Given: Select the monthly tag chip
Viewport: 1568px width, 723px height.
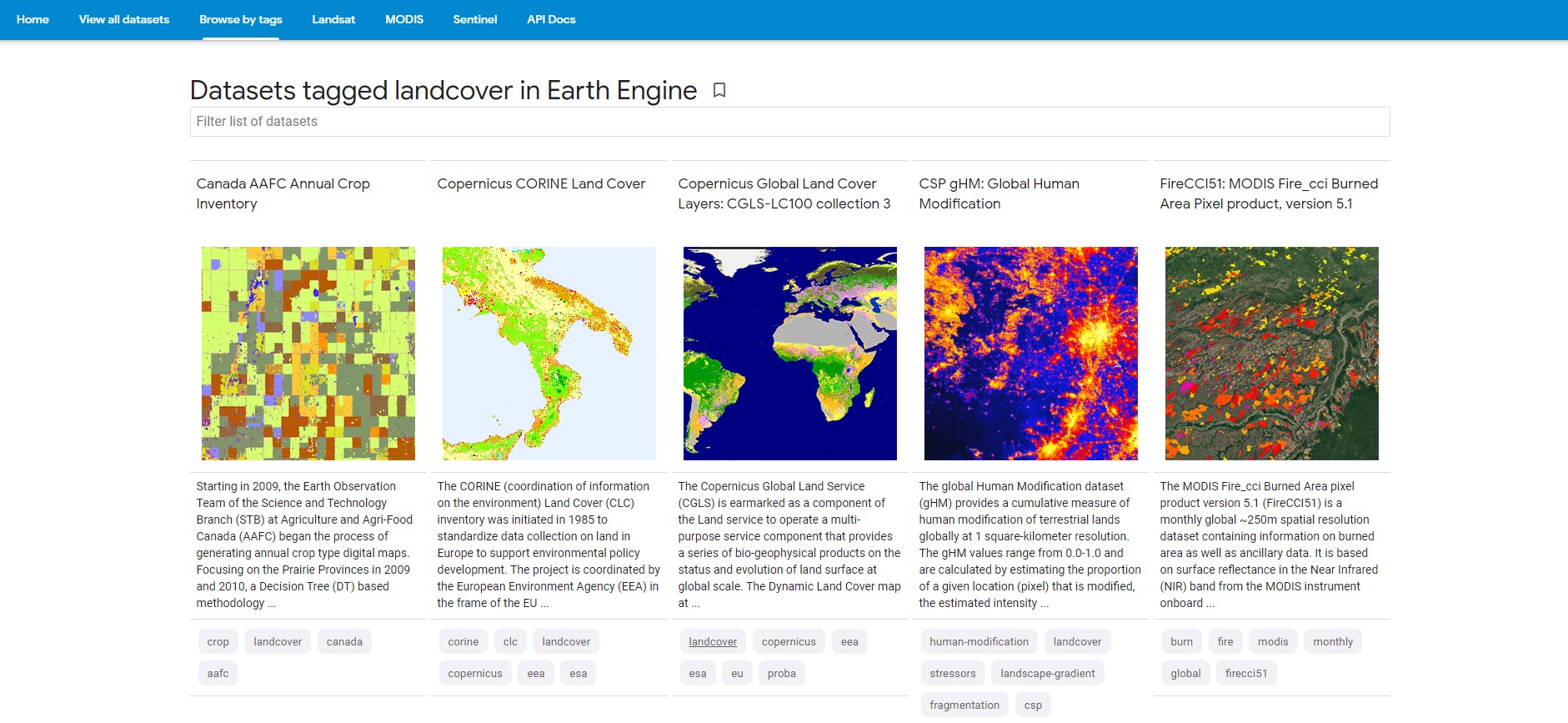Looking at the screenshot, I should point(1333,641).
